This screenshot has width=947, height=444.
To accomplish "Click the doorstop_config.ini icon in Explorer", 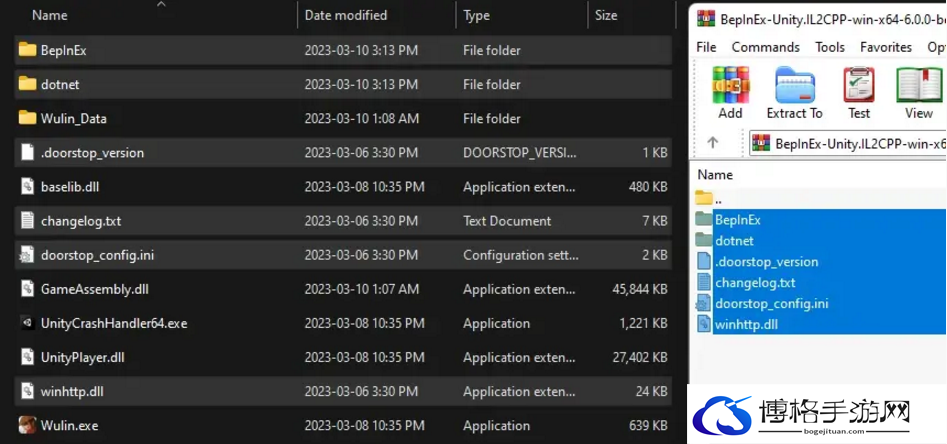I will coord(27,255).
